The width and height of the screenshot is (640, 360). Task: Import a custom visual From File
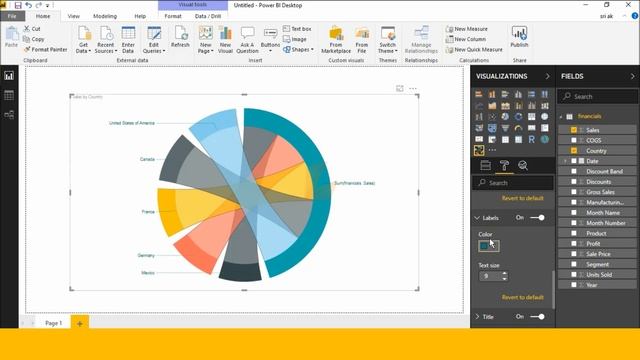click(362, 40)
